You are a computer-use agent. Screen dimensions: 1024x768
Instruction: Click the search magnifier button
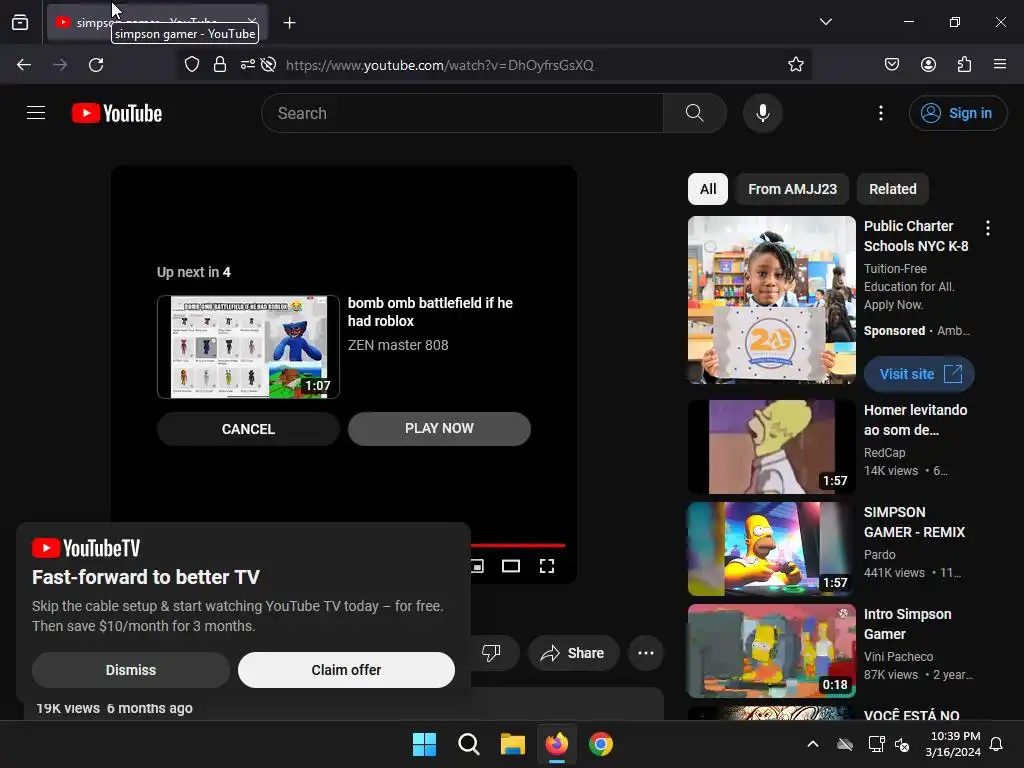point(694,113)
